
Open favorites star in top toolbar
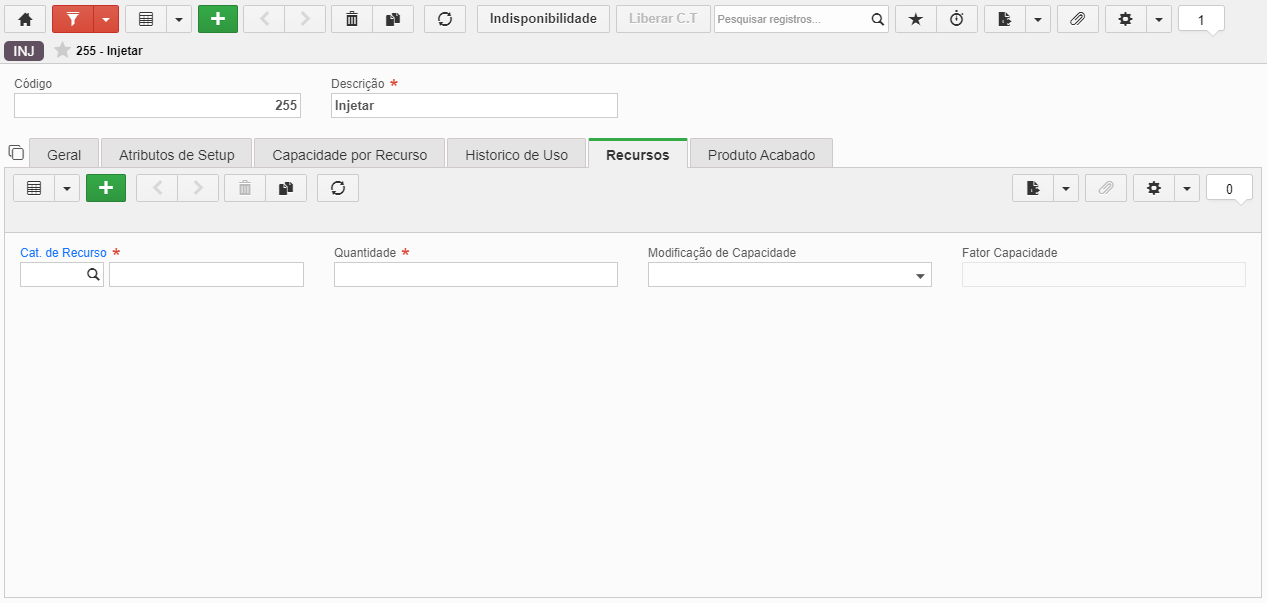click(x=915, y=19)
